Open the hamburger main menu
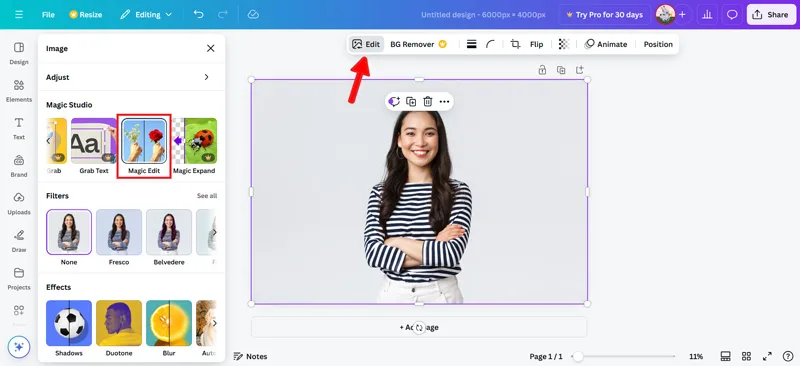 pyautogui.click(x=19, y=15)
